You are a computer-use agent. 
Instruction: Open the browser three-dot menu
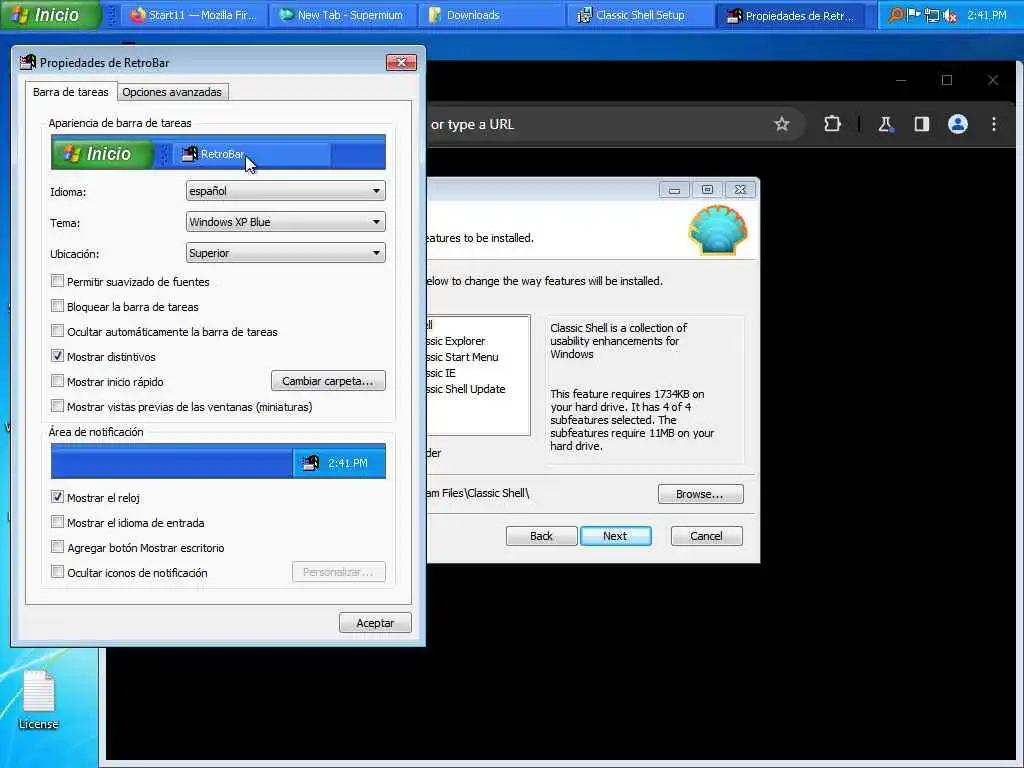(x=993, y=124)
